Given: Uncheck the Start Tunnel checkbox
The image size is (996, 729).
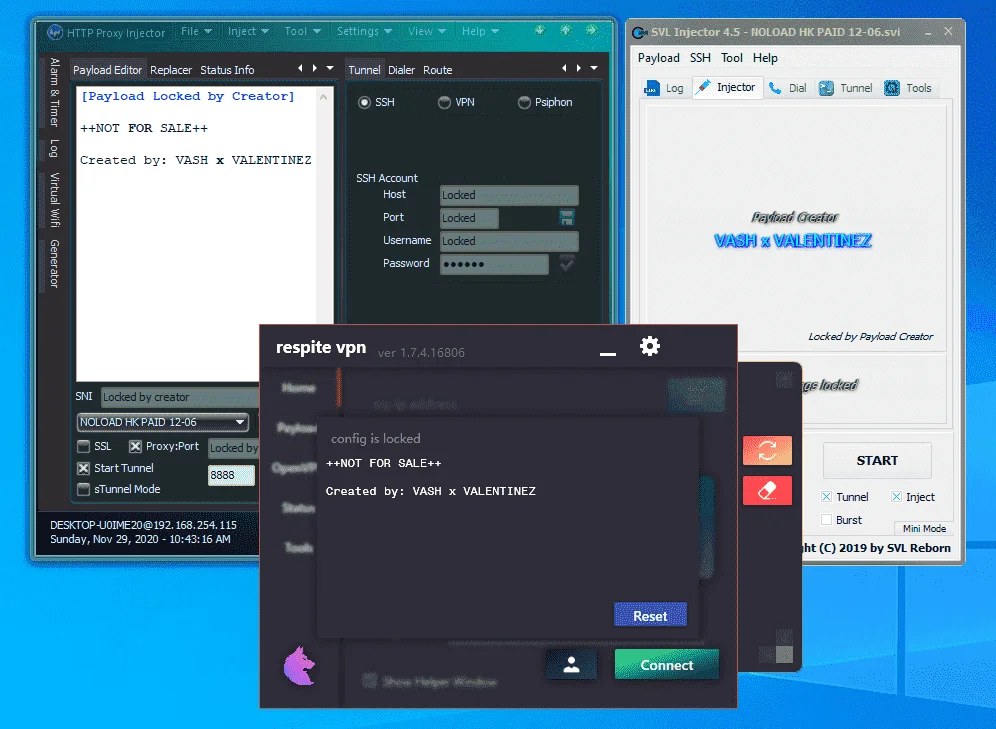Looking at the screenshot, I should [83, 468].
